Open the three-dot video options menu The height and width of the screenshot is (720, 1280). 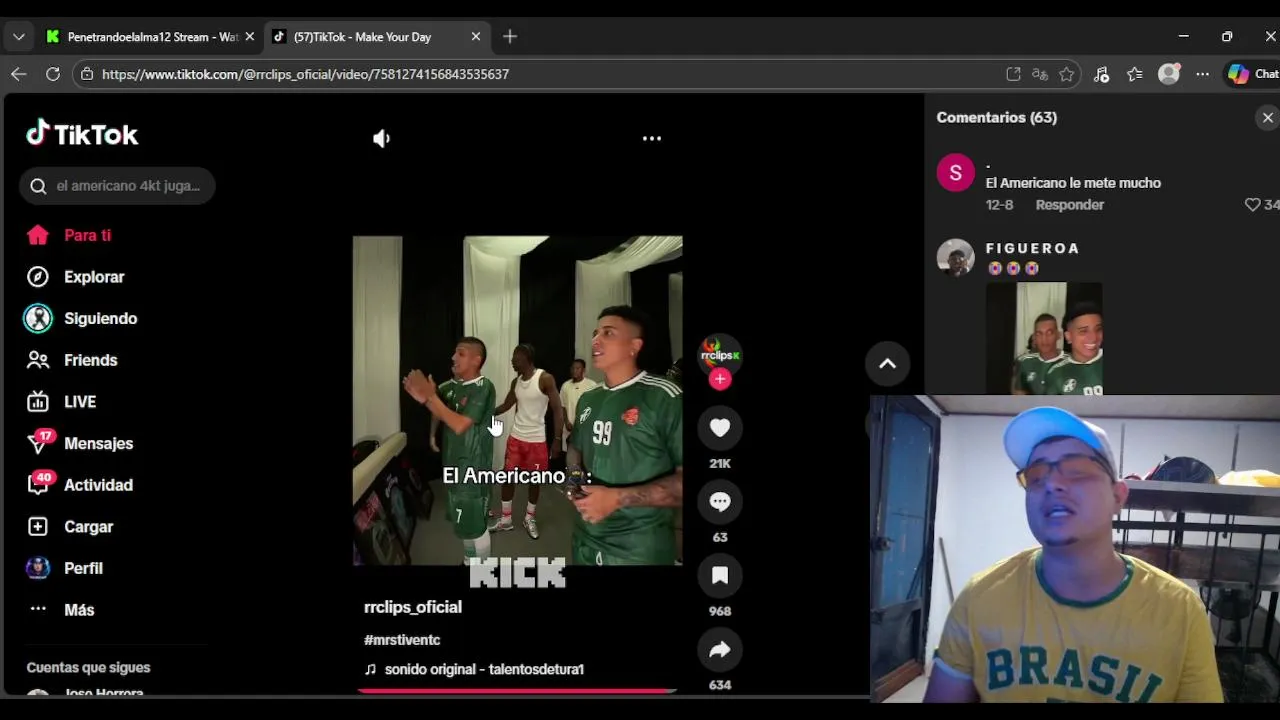(x=652, y=139)
